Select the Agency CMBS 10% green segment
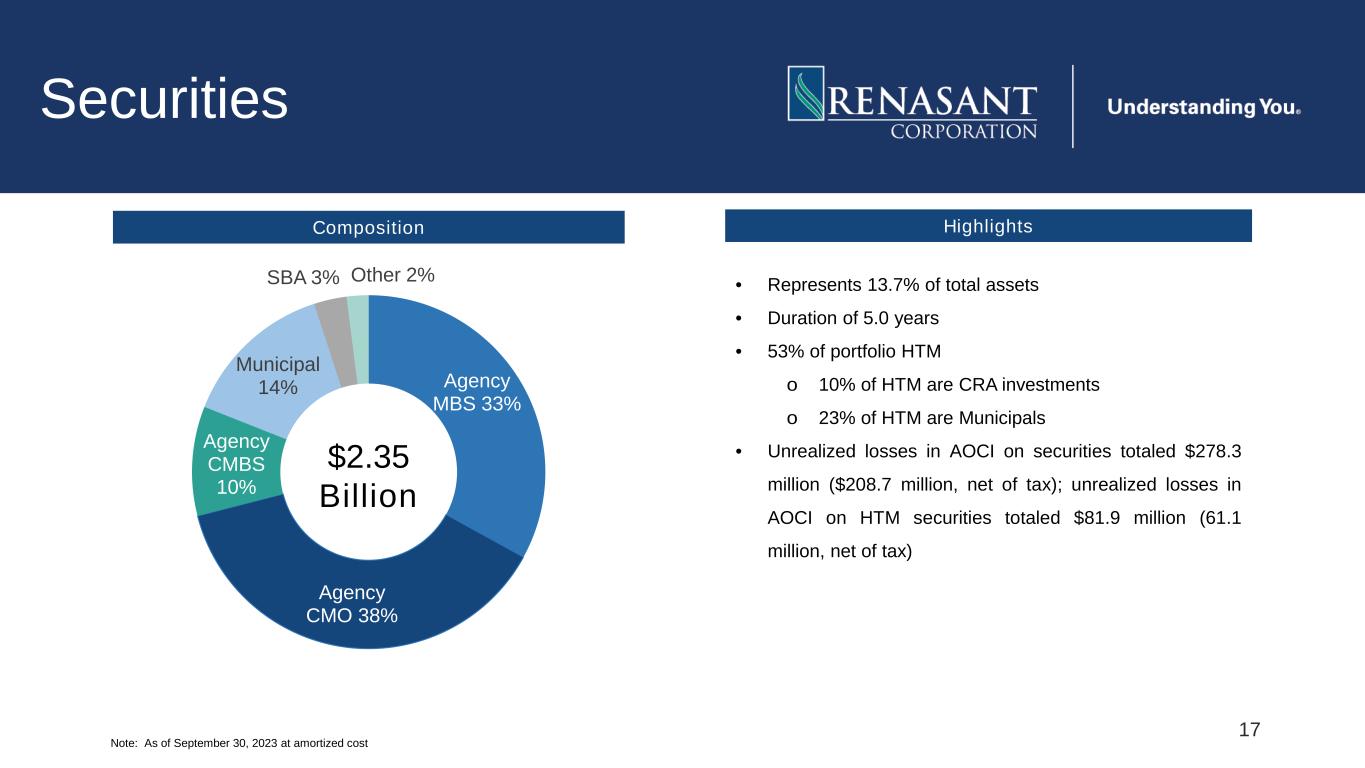Screen dimensions: 1365x768 pos(235,464)
